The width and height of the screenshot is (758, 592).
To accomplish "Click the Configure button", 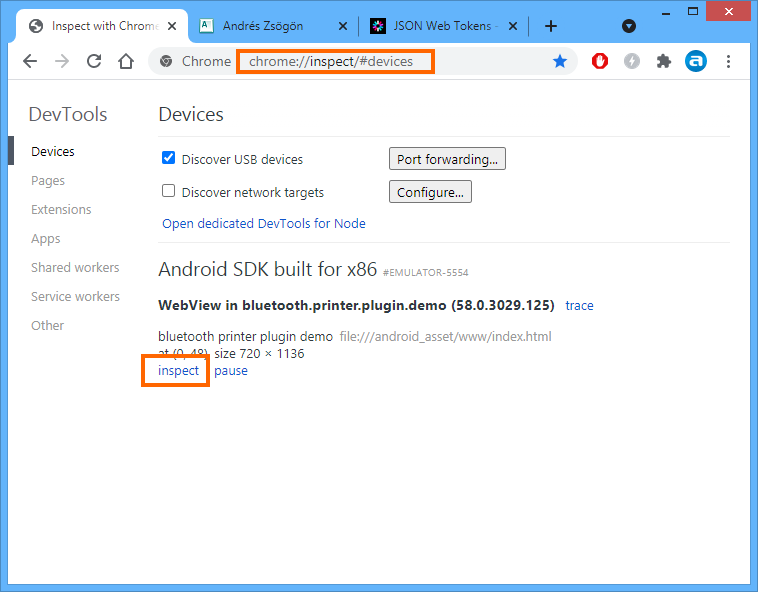I will [430, 192].
